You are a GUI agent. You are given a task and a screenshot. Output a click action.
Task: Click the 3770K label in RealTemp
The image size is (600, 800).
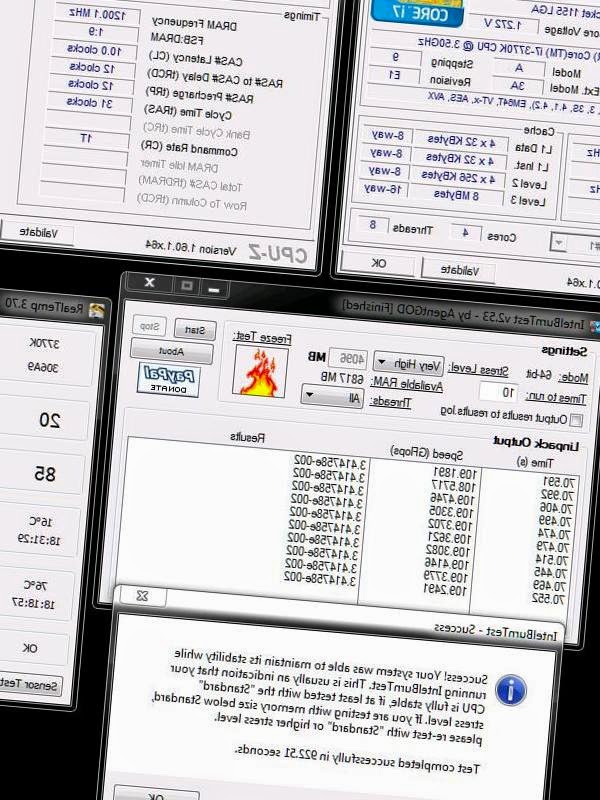[x=44, y=343]
